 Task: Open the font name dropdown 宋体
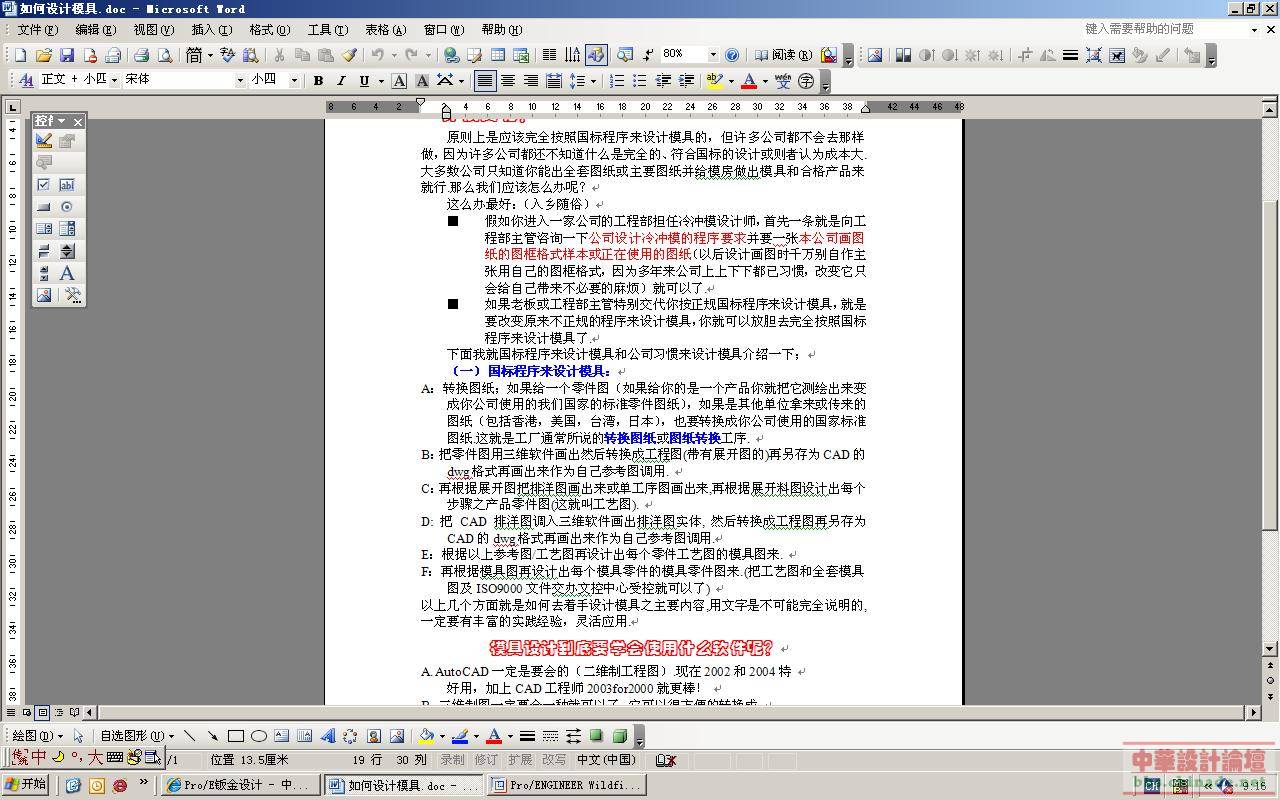click(240, 80)
